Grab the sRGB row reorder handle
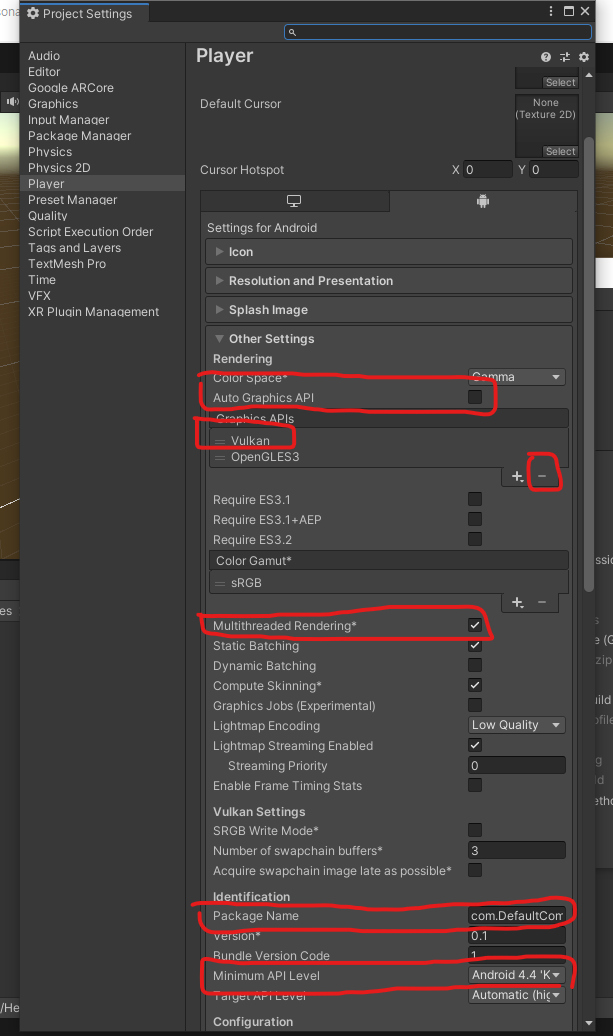Screen dimensions: 613x1036 (220, 583)
